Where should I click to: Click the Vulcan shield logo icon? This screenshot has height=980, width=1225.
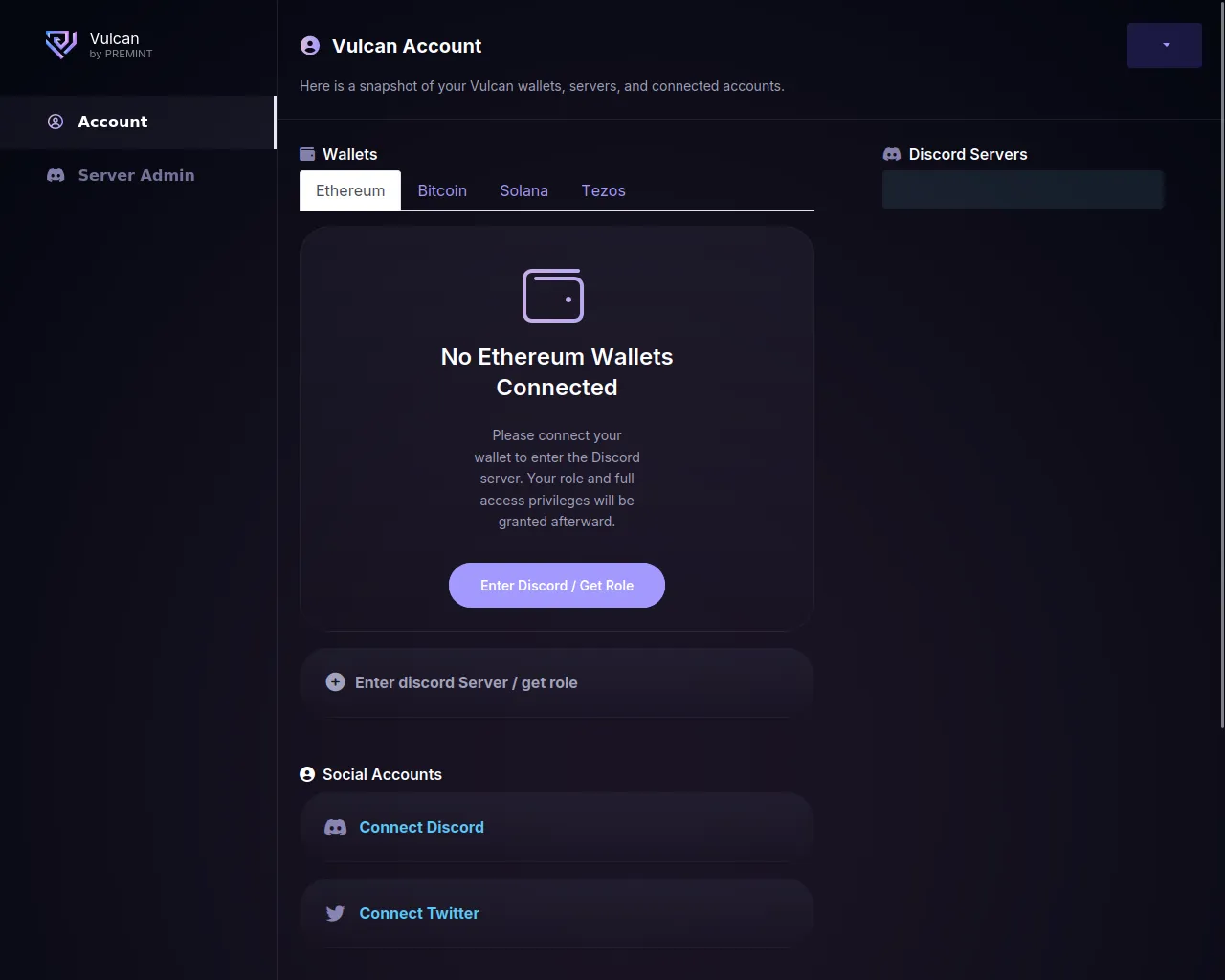[61, 44]
